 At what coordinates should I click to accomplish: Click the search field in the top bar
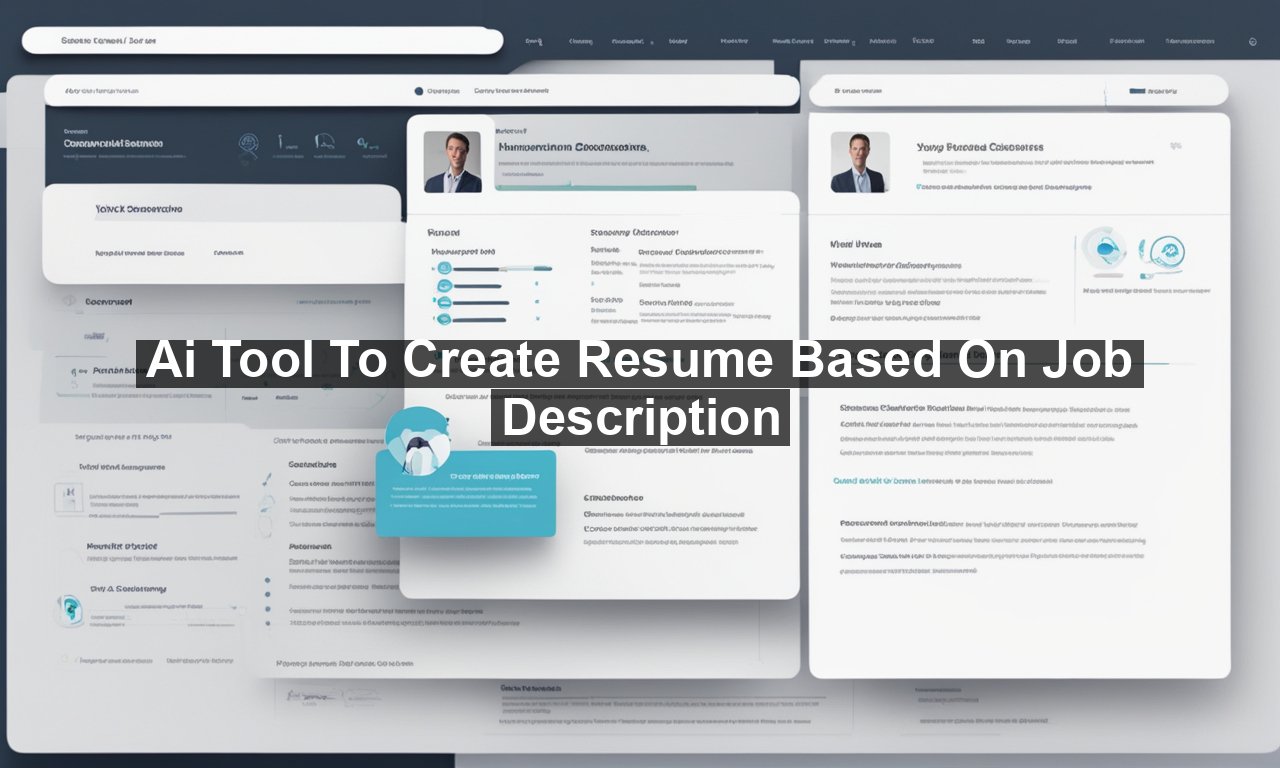[x=262, y=41]
